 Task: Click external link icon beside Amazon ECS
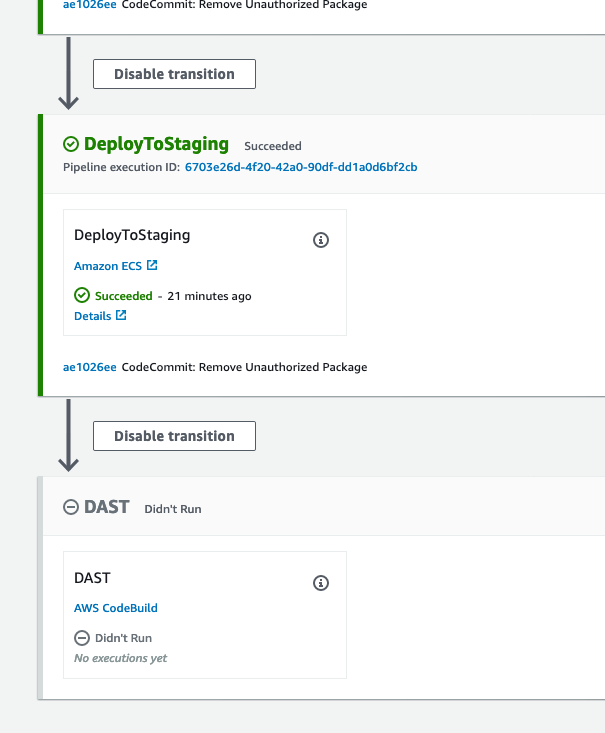(x=152, y=265)
